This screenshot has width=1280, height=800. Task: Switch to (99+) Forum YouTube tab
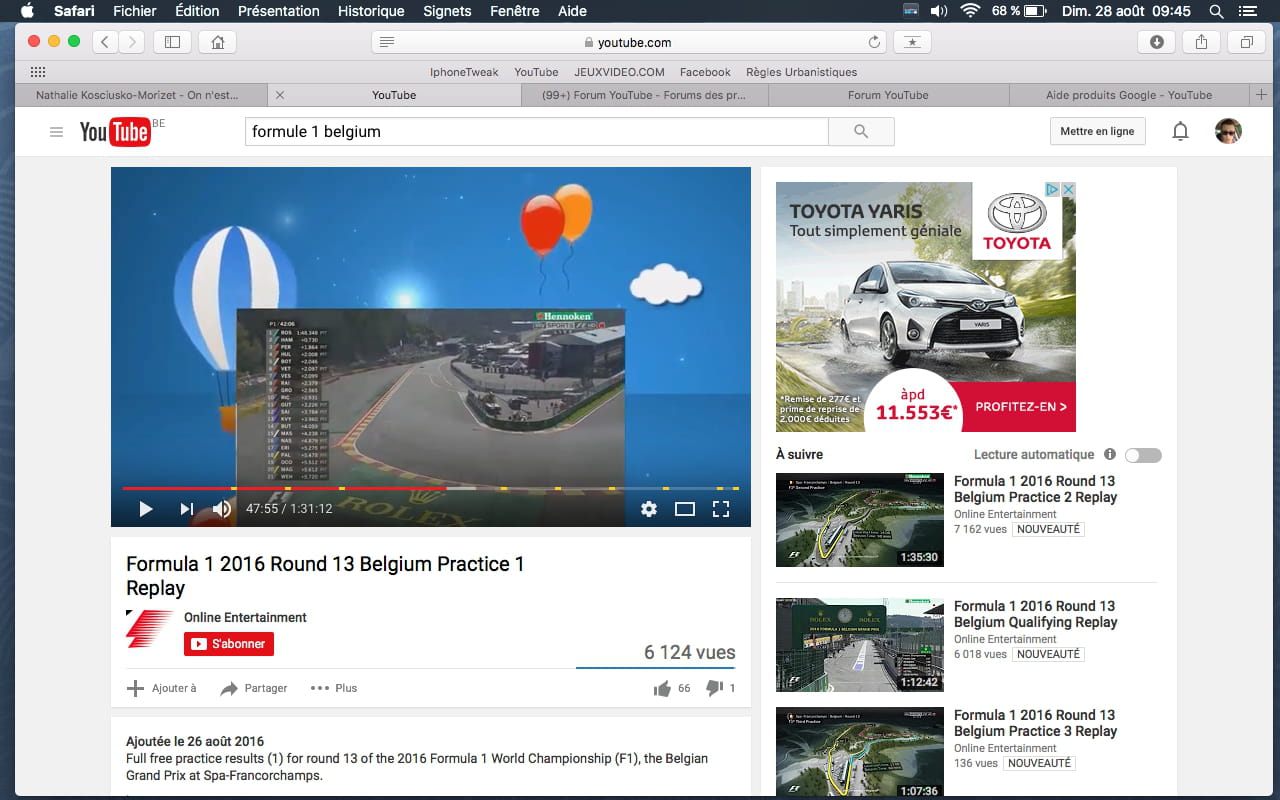click(644, 95)
